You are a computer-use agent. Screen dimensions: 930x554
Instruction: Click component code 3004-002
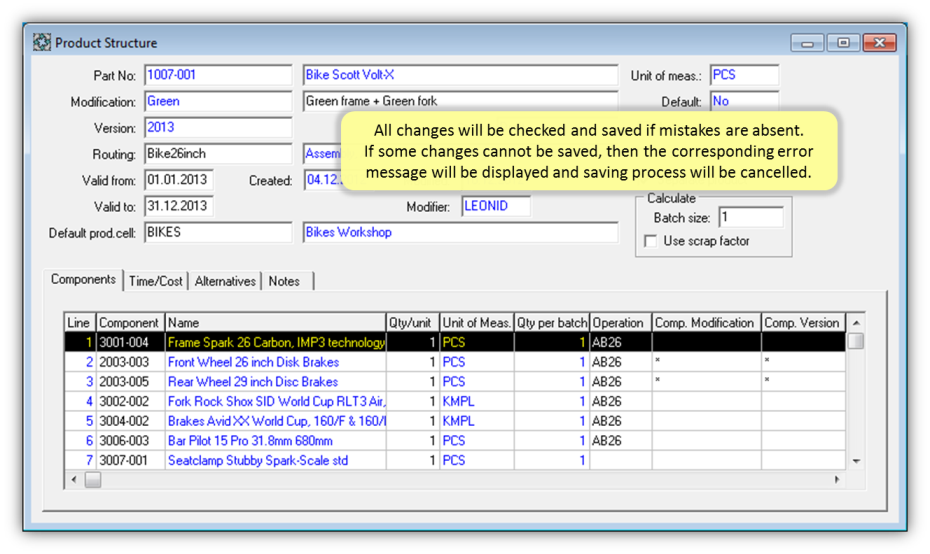[130, 421]
